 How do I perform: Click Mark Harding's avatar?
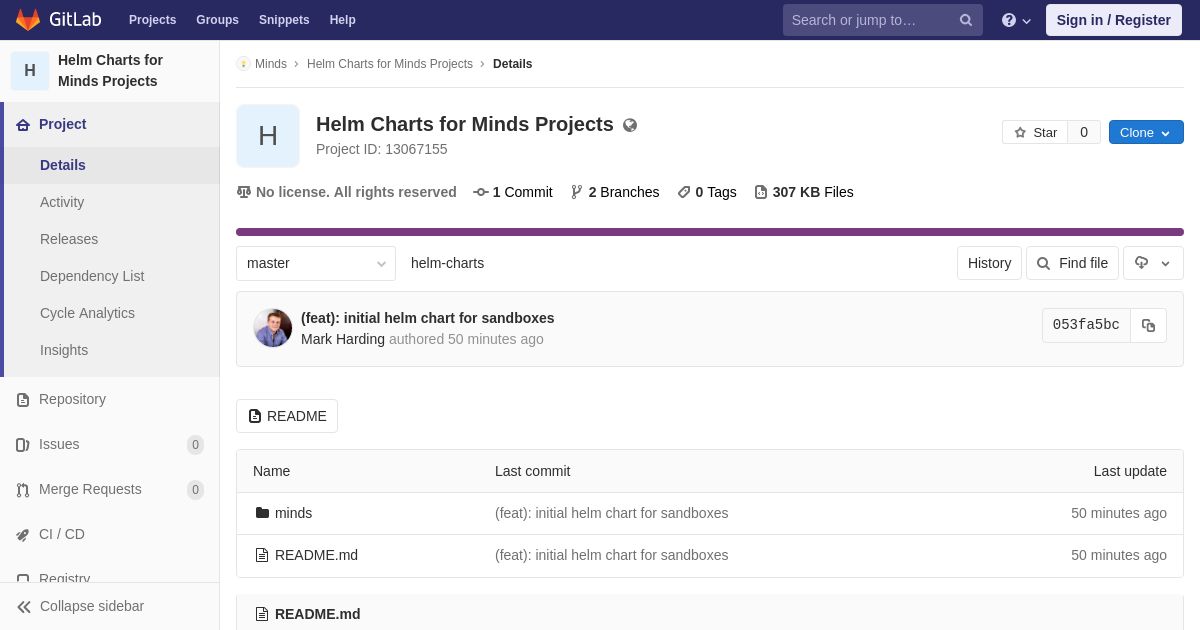pos(273,328)
